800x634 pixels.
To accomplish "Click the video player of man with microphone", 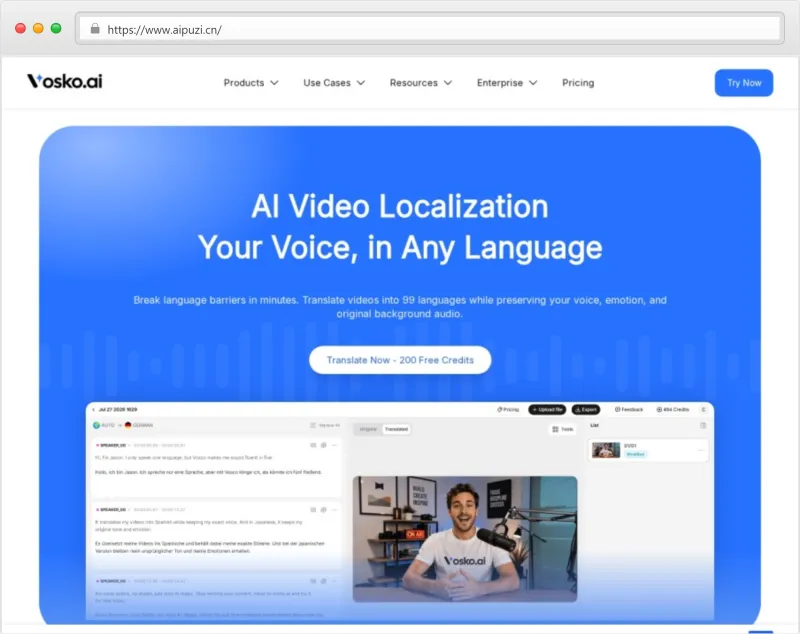I will pos(465,539).
